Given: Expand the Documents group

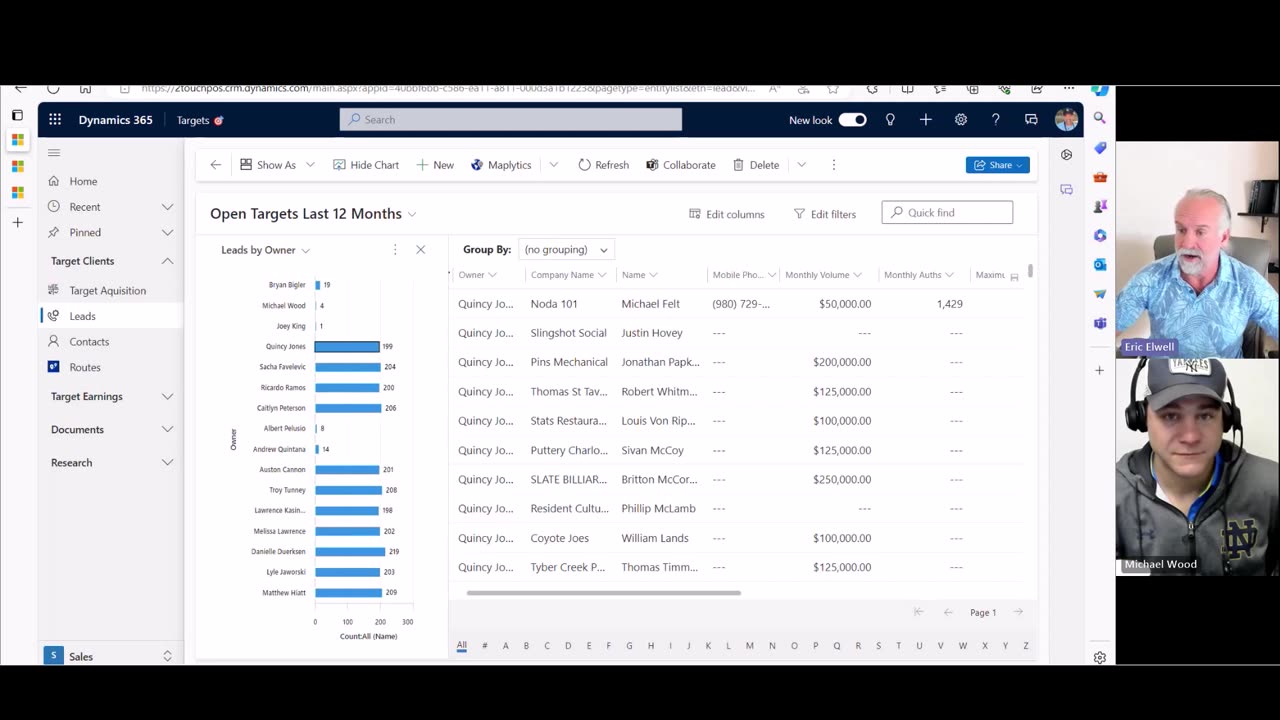Looking at the screenshot, I should point(167,430).
